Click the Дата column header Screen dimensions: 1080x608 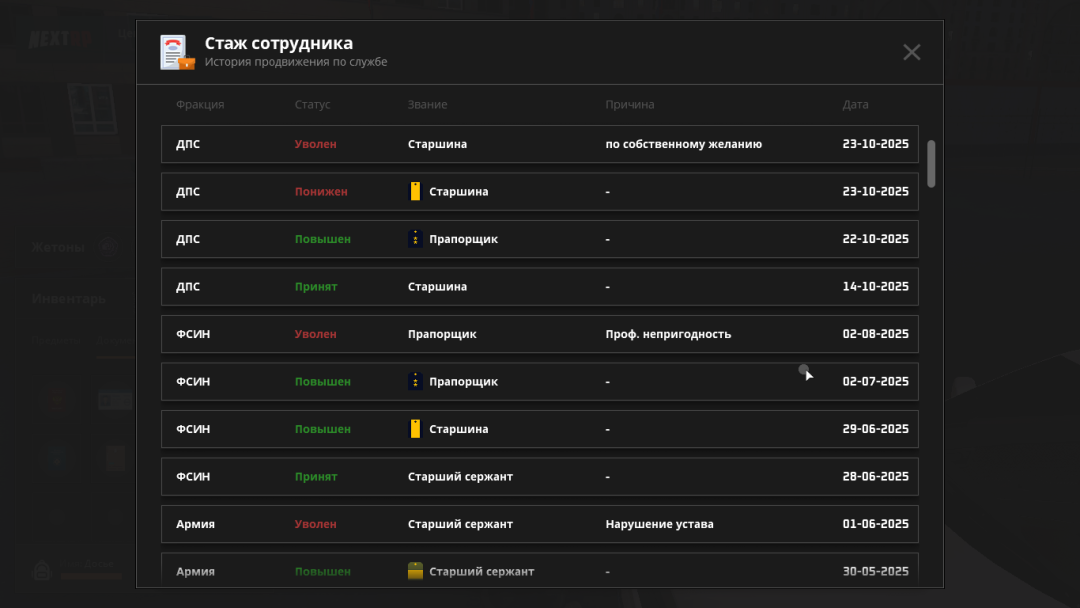[855, 105]
